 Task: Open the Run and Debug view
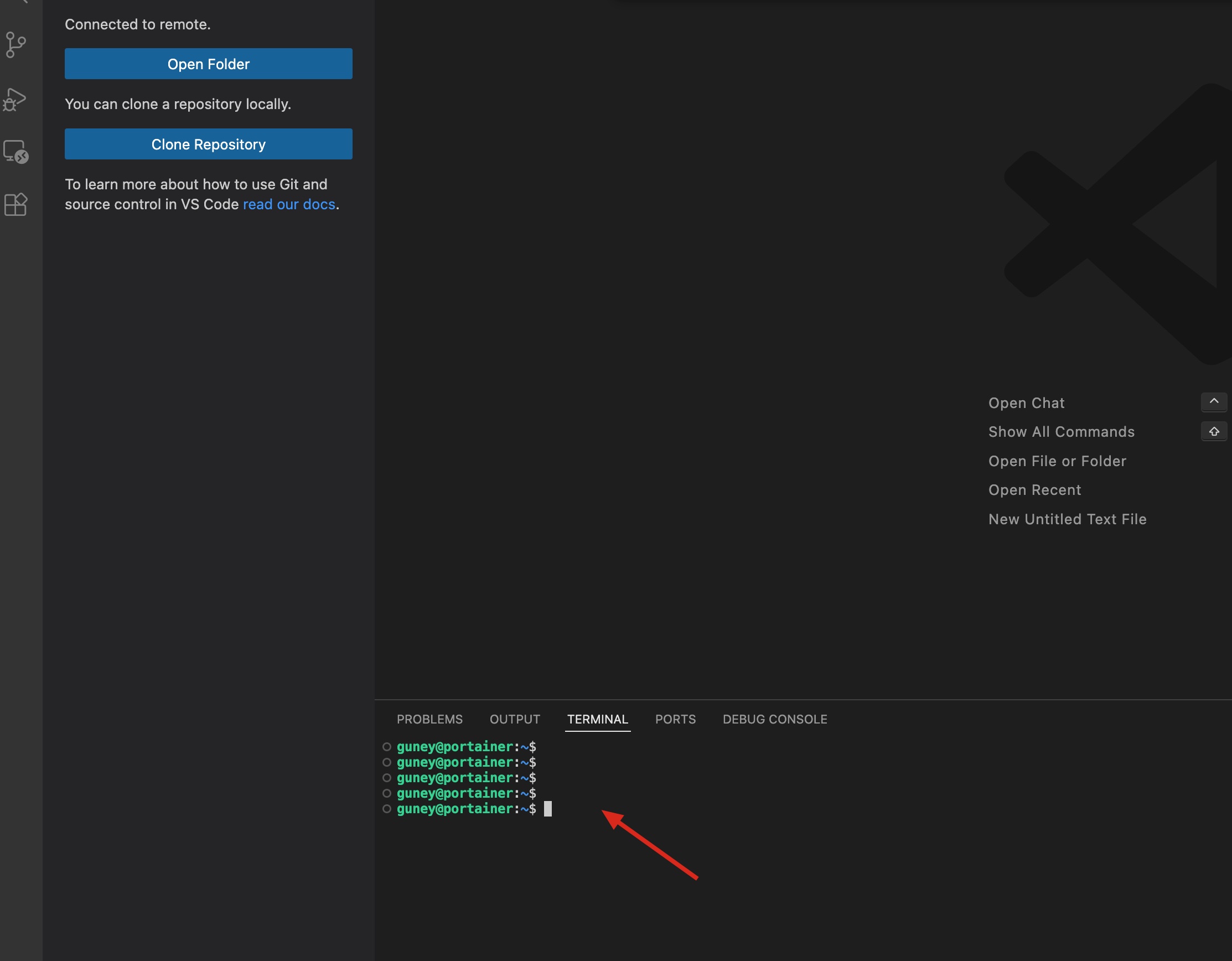pos(15,99)
